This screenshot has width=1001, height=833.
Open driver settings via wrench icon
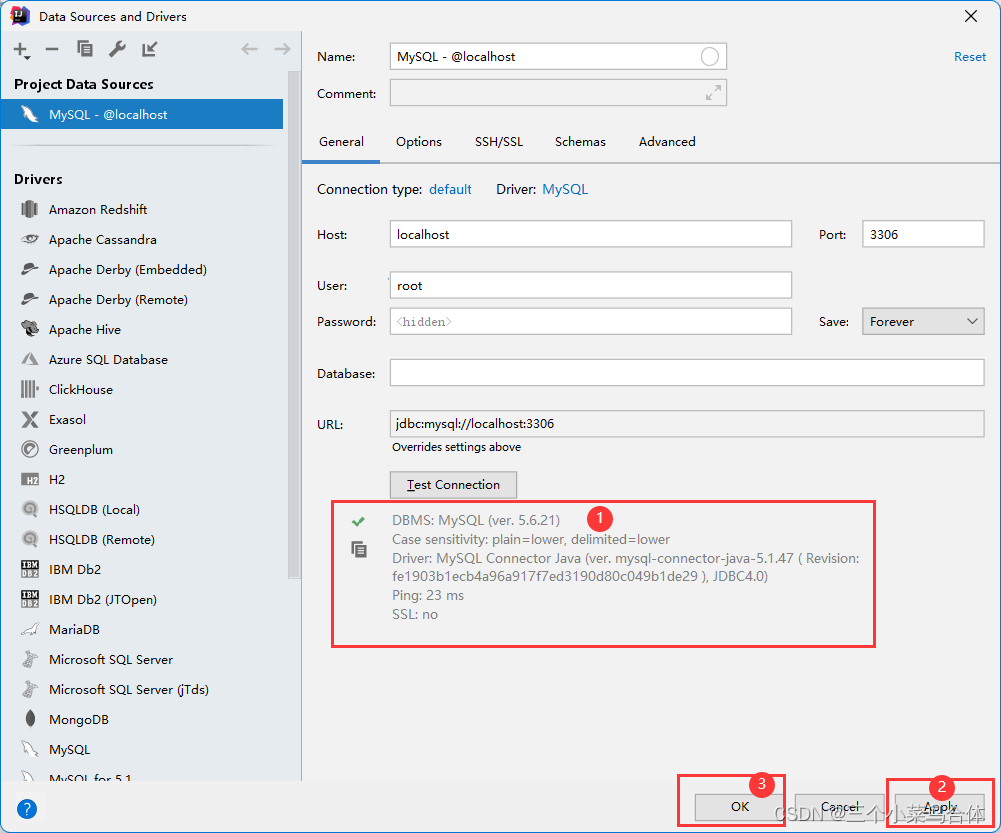[x=117, y=49]
